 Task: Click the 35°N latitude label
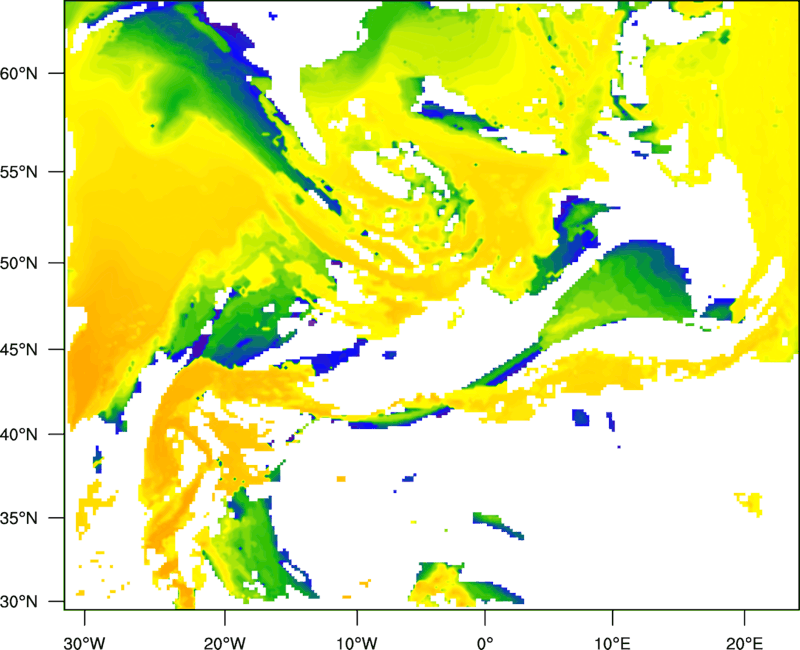coord(19,518)
